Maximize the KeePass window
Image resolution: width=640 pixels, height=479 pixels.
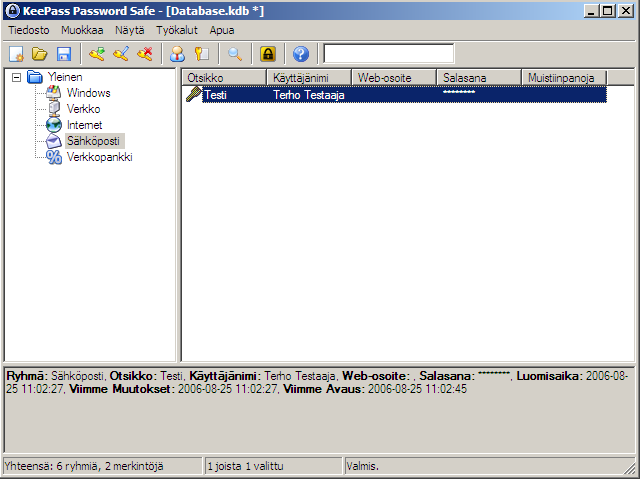[x=607, y=11]
